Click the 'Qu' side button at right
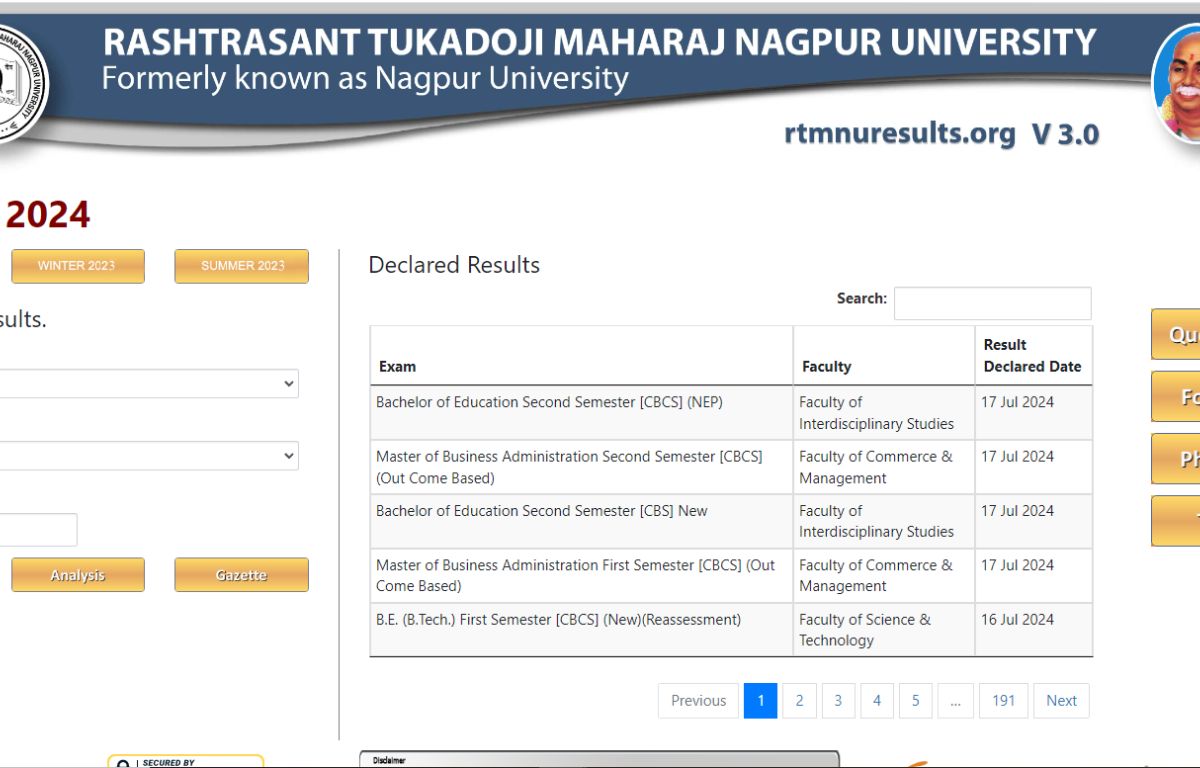This screenshot has width=1200, height=768. click(1176, 335)
